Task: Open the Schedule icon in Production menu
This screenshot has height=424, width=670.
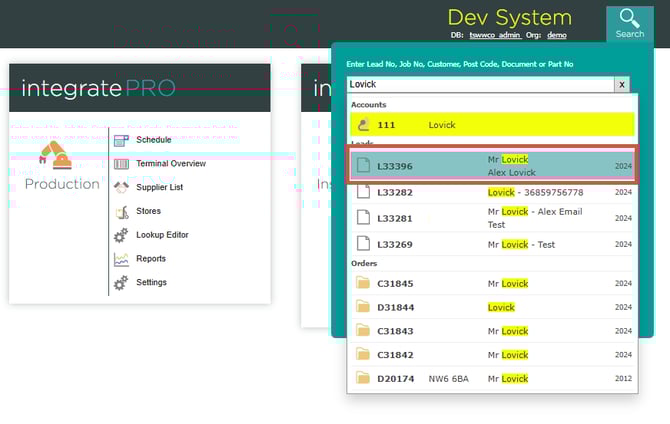Action: tap(121, 140)
